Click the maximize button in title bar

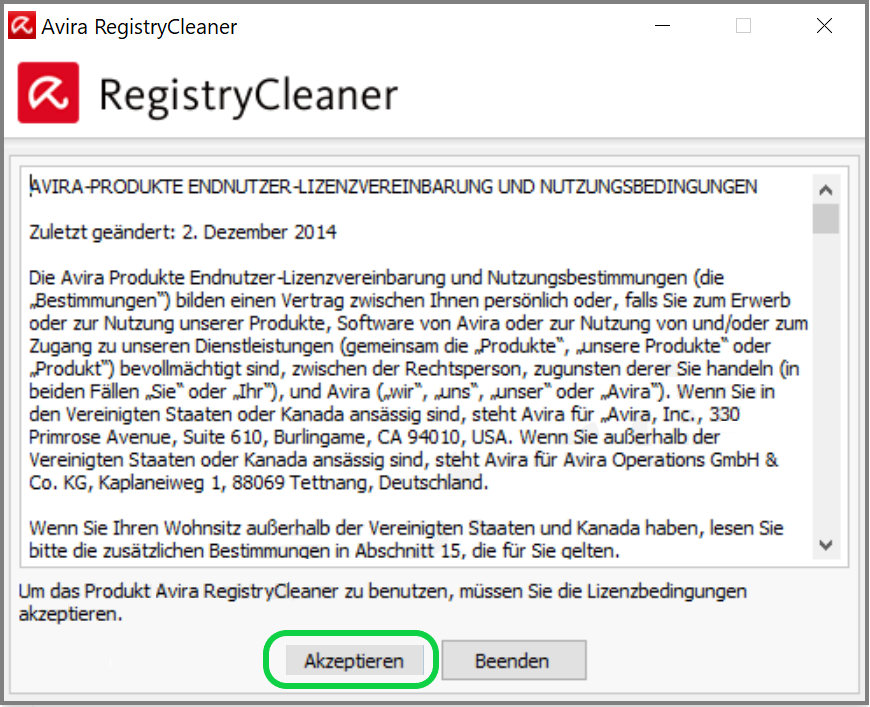click(743, 26)
